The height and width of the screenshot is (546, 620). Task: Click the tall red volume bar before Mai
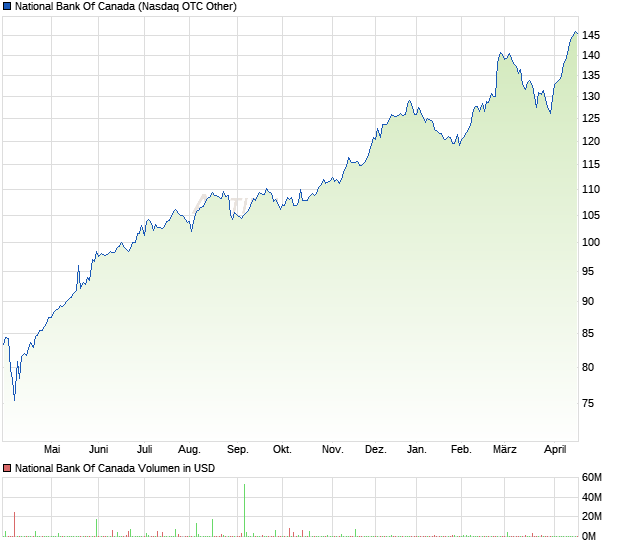tap(15, 524)
